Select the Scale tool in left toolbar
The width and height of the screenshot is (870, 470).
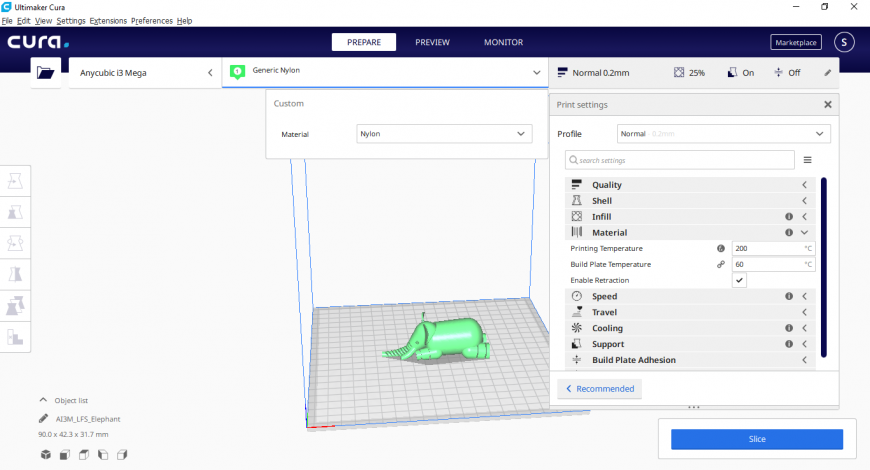[x=15, y=212]
